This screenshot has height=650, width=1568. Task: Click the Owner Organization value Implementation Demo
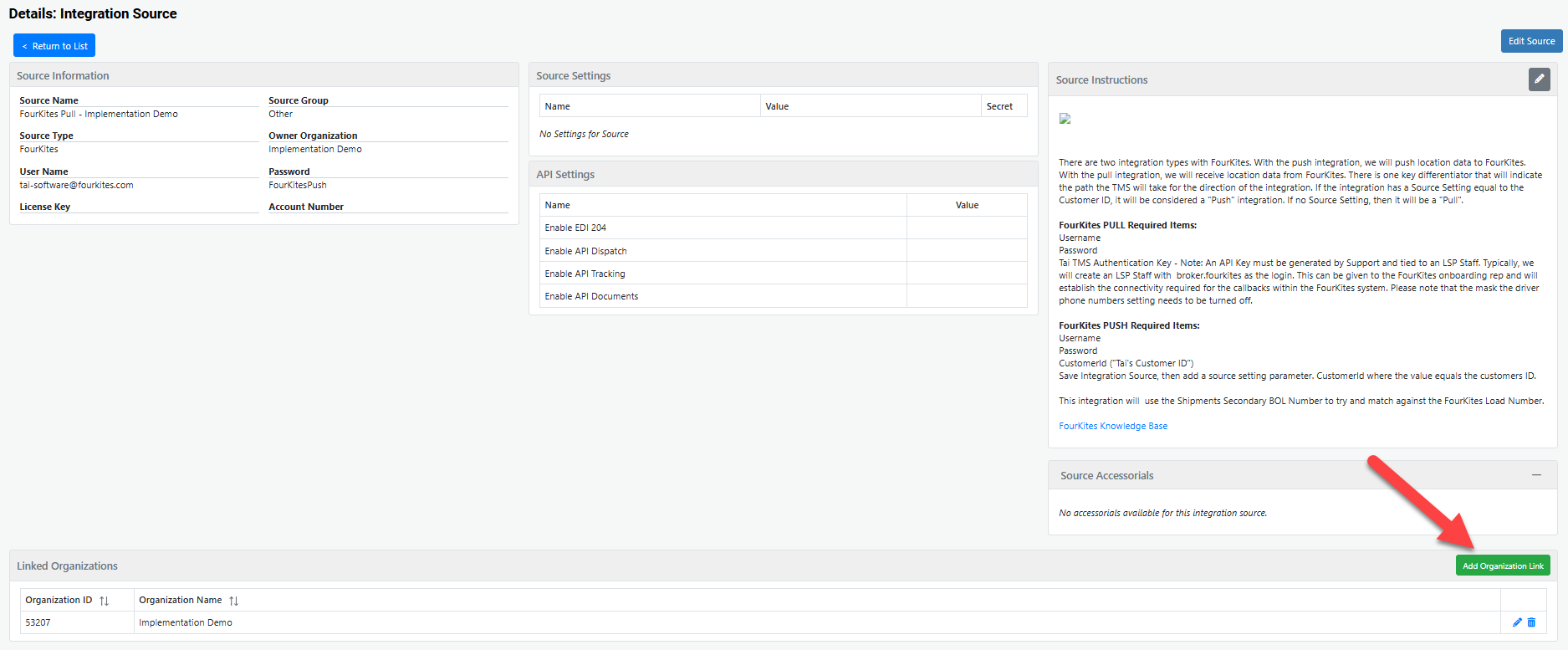(315, 149)
